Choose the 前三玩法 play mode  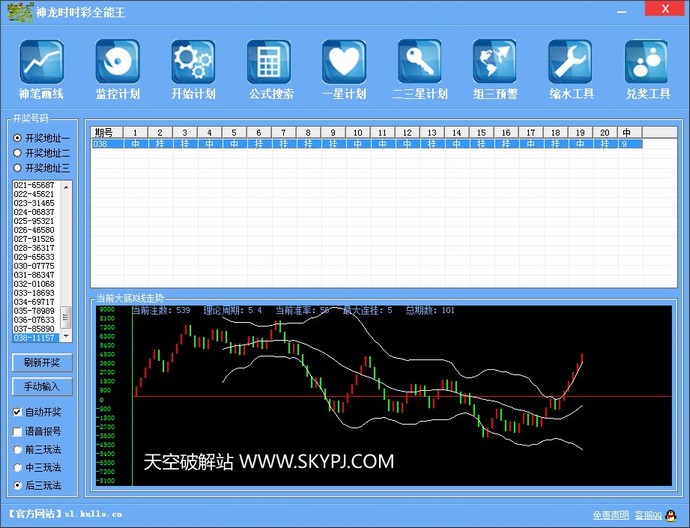pos(17,449)
